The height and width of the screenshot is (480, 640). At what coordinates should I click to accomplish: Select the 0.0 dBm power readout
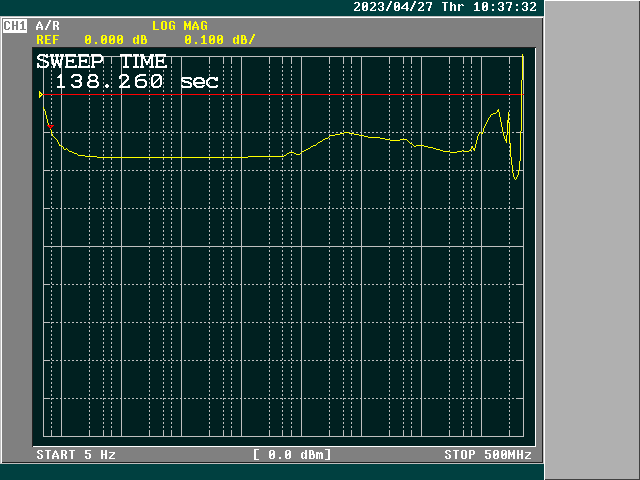point(292,455)
